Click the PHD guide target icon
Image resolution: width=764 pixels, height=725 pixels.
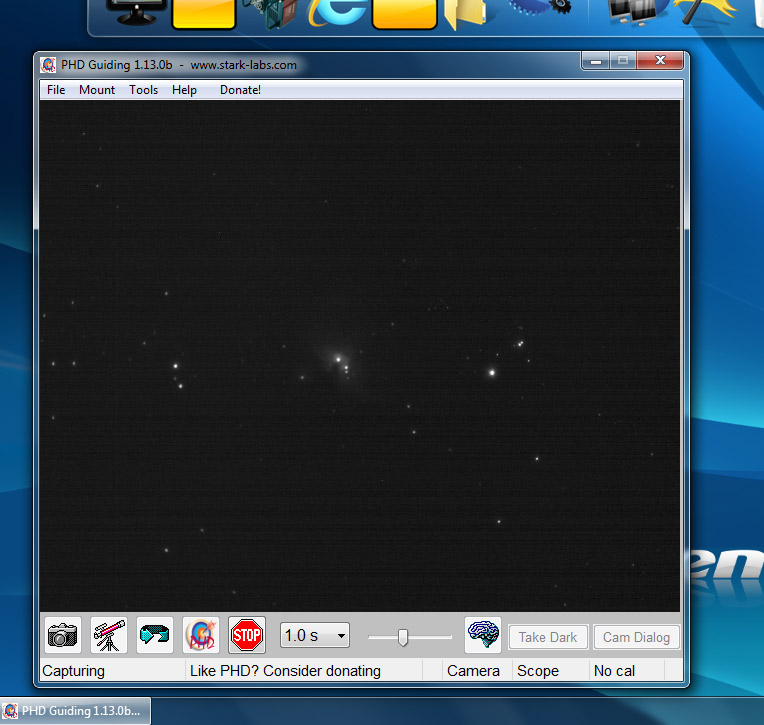coord(201,635)
